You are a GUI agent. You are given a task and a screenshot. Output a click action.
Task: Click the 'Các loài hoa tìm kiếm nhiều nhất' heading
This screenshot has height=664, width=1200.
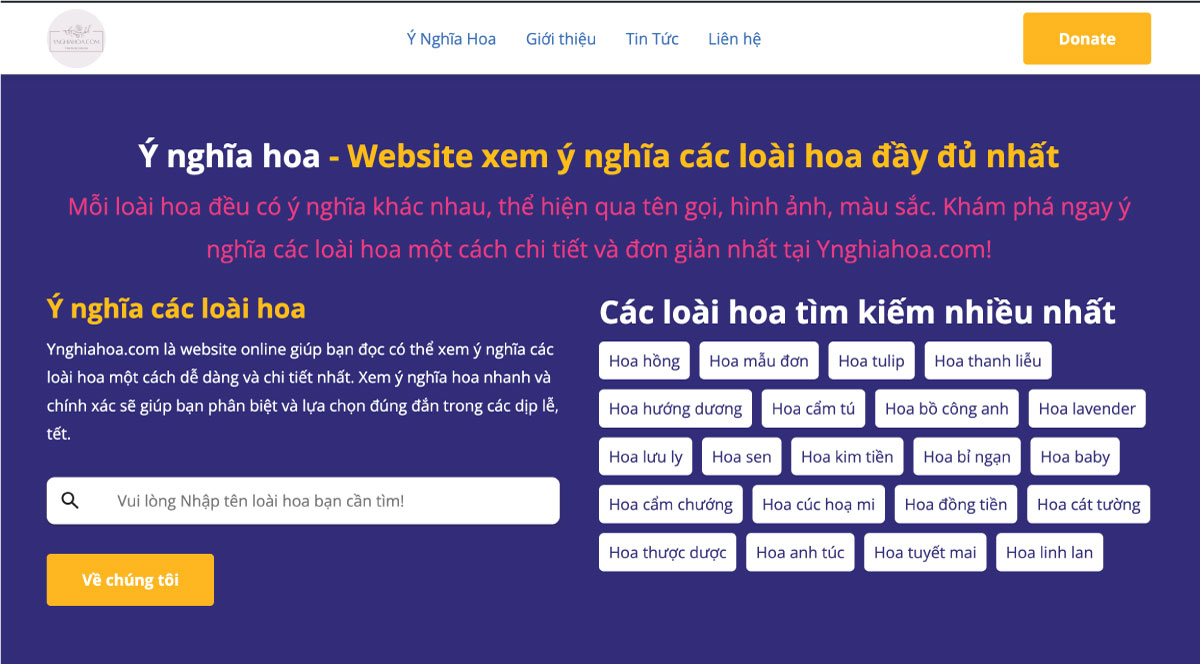coord(857,312)
